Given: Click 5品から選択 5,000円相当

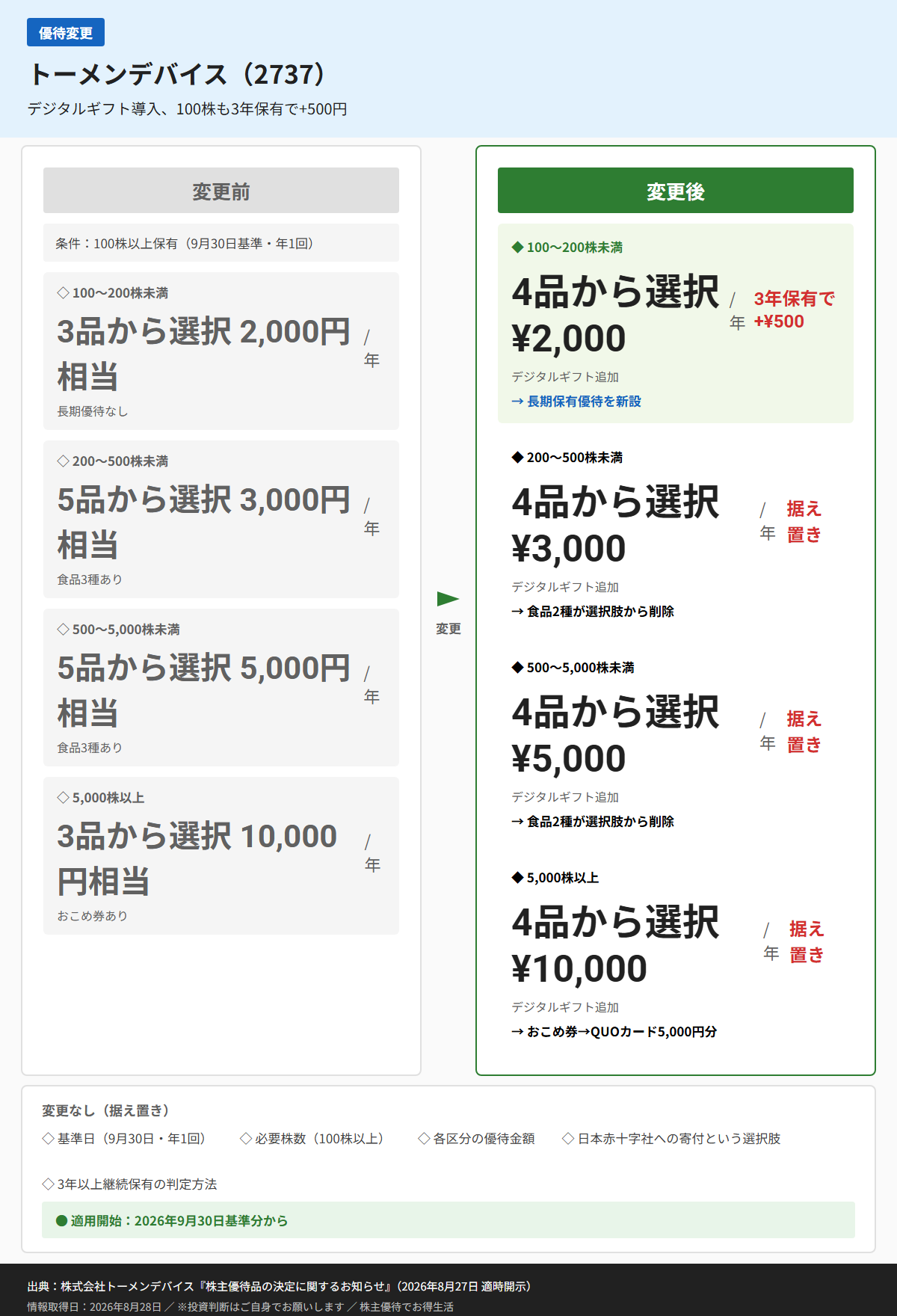Looking at the screenshot, I should 204,690.
